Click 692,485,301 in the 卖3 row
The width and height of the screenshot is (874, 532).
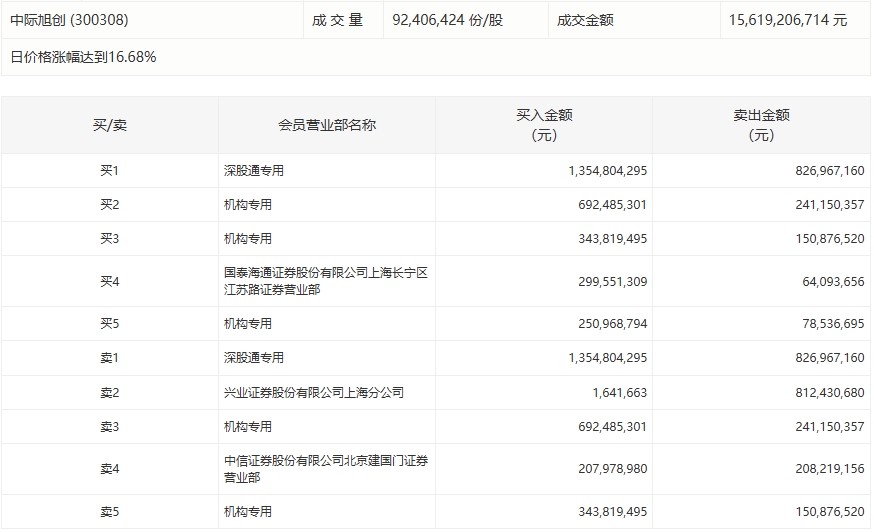pos(613,427)
